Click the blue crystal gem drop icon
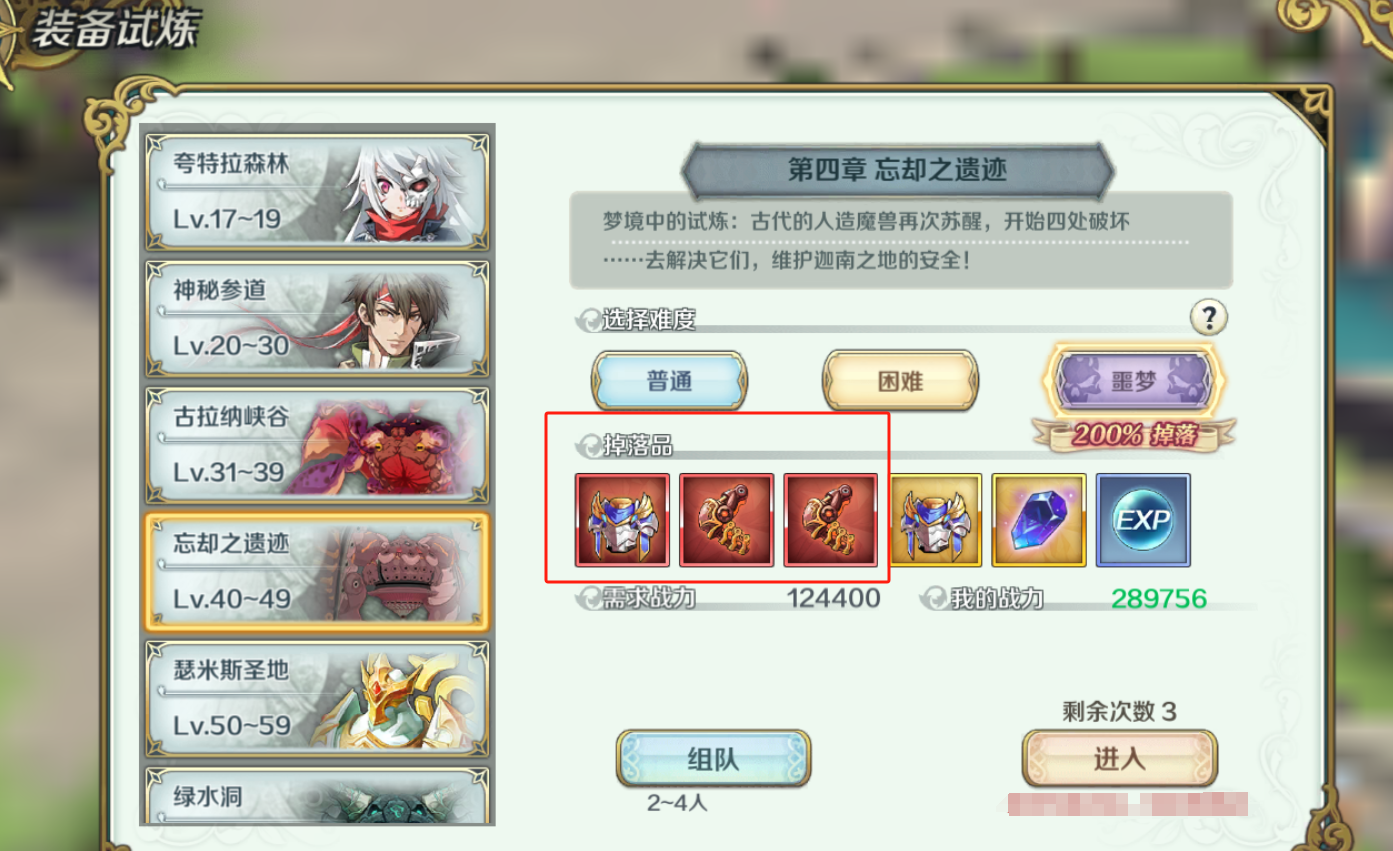Viewport: 1393px width, 851px height. point(1039,521)
